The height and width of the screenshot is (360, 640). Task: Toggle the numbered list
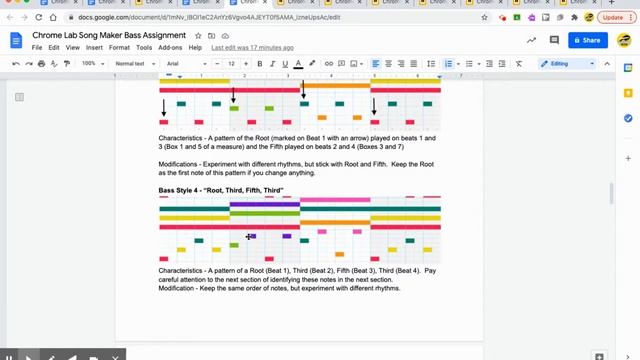click(x=448, y=64)
